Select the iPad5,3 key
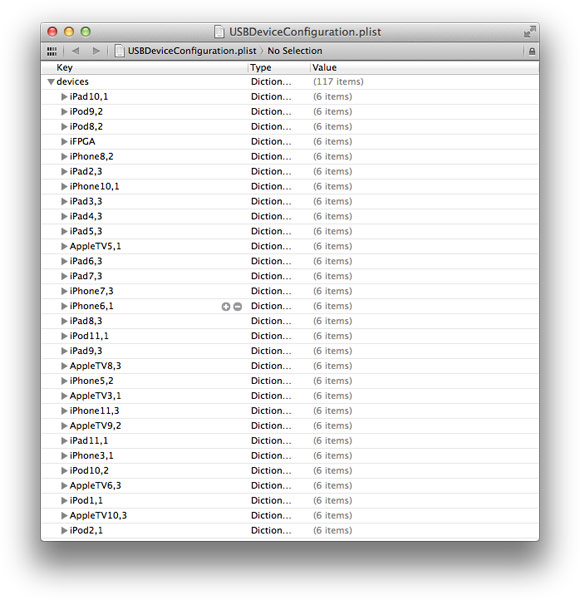 tap(86, 231)
